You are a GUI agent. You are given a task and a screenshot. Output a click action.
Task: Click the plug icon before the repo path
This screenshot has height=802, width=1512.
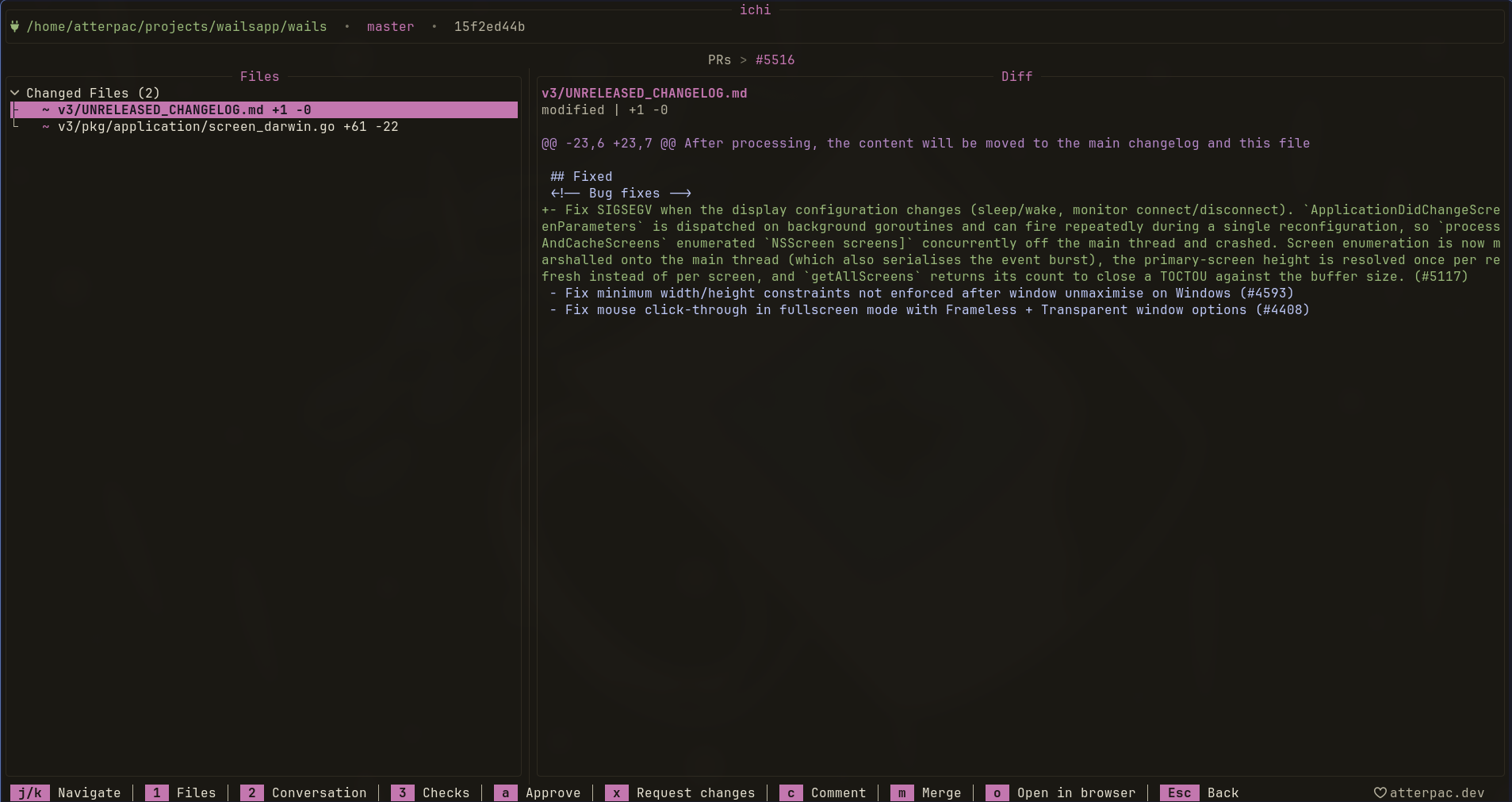(14, 26)
